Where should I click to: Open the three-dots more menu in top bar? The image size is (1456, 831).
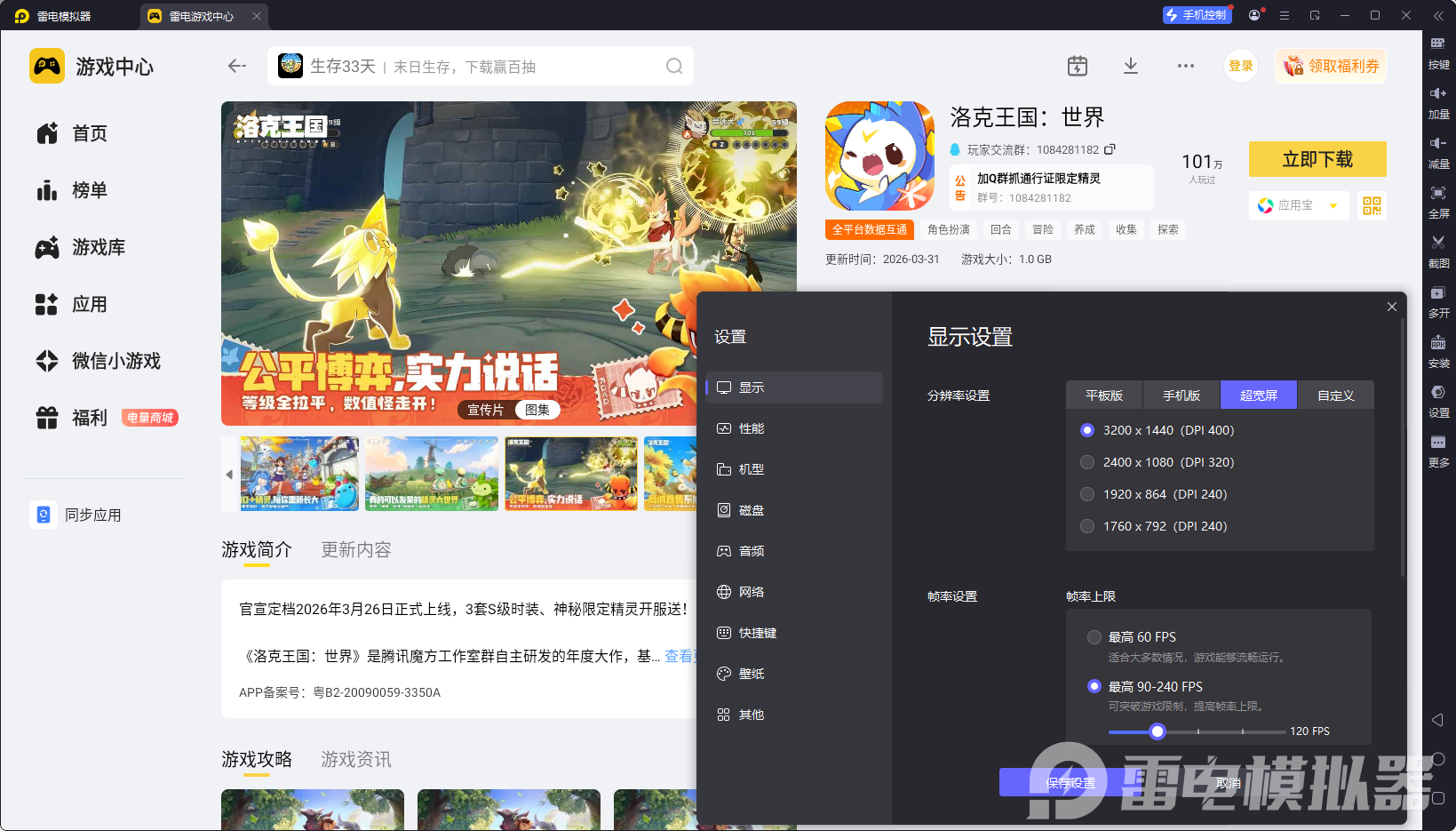pyautogui.click(x=1185, y=66)
